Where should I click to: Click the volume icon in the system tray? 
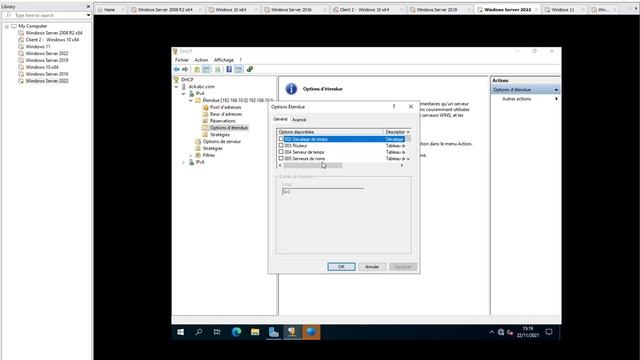[510, 333]
